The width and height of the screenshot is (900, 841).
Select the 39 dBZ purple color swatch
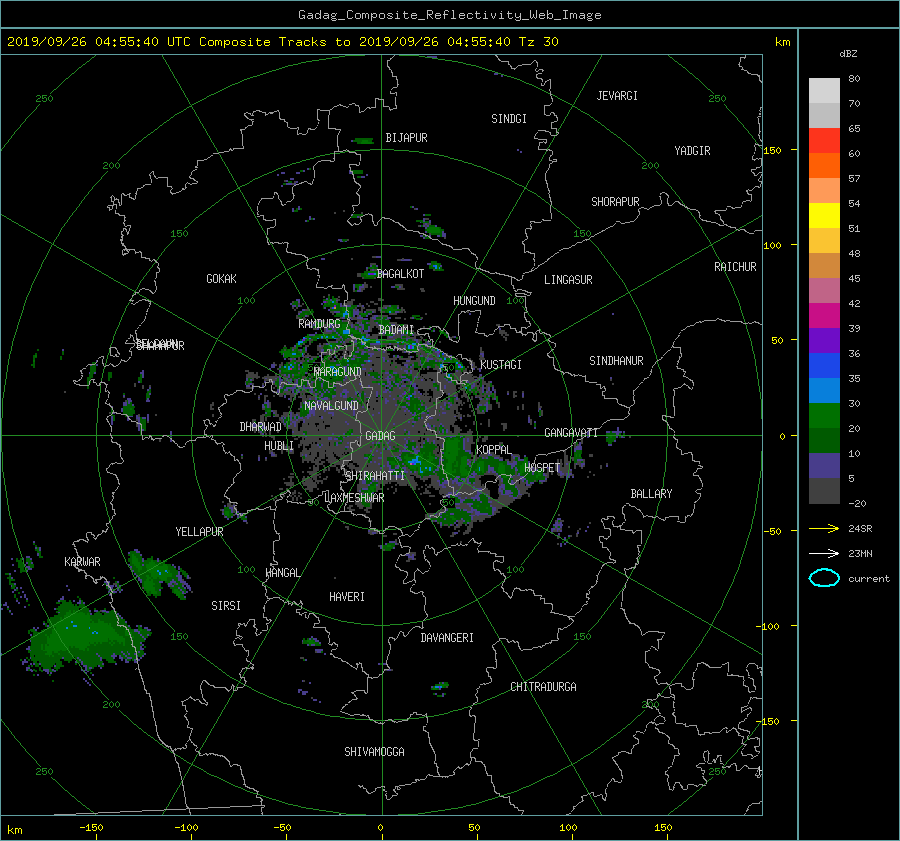[824, 340]
